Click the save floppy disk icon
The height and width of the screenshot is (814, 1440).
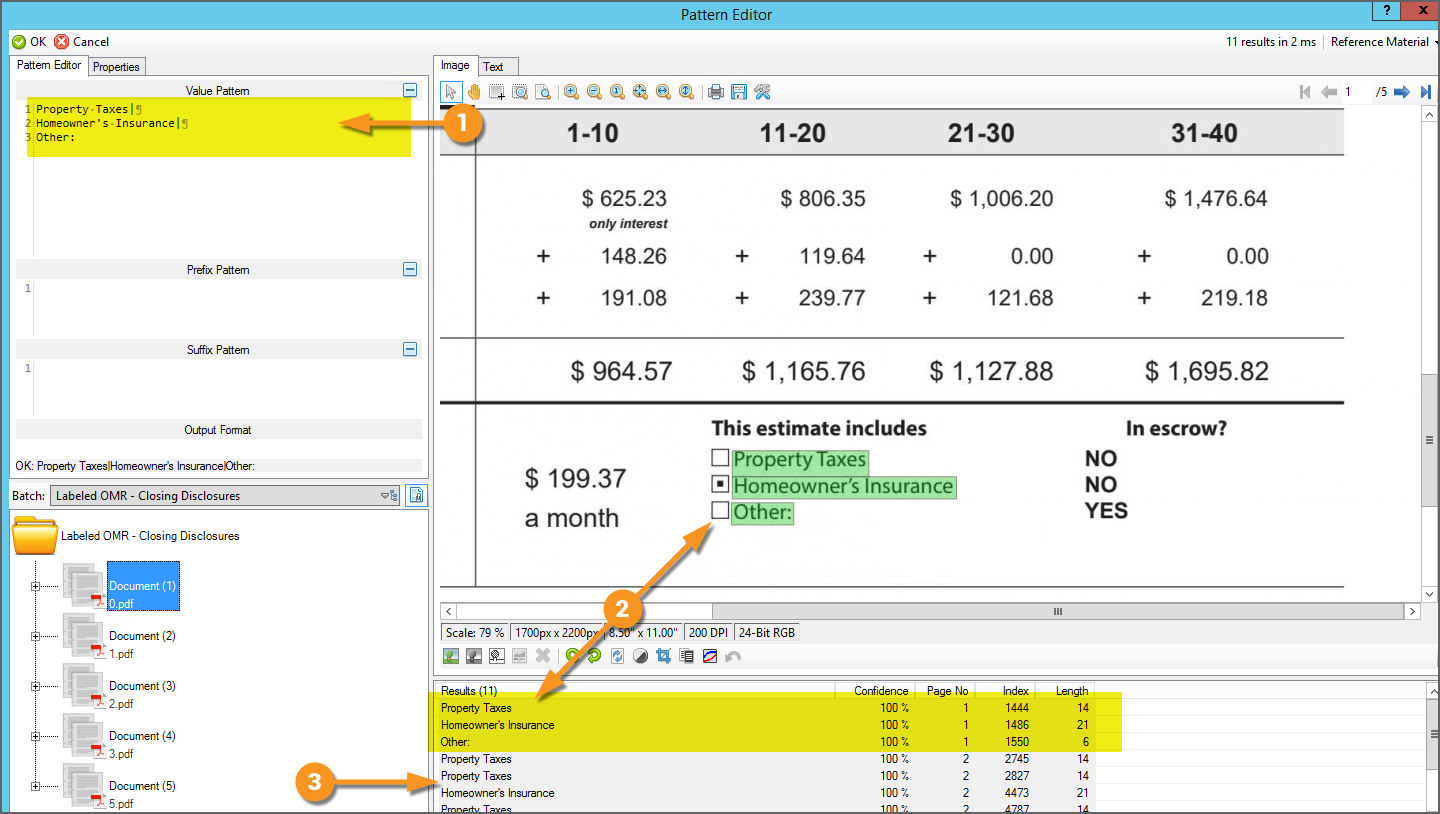(739, 92)
